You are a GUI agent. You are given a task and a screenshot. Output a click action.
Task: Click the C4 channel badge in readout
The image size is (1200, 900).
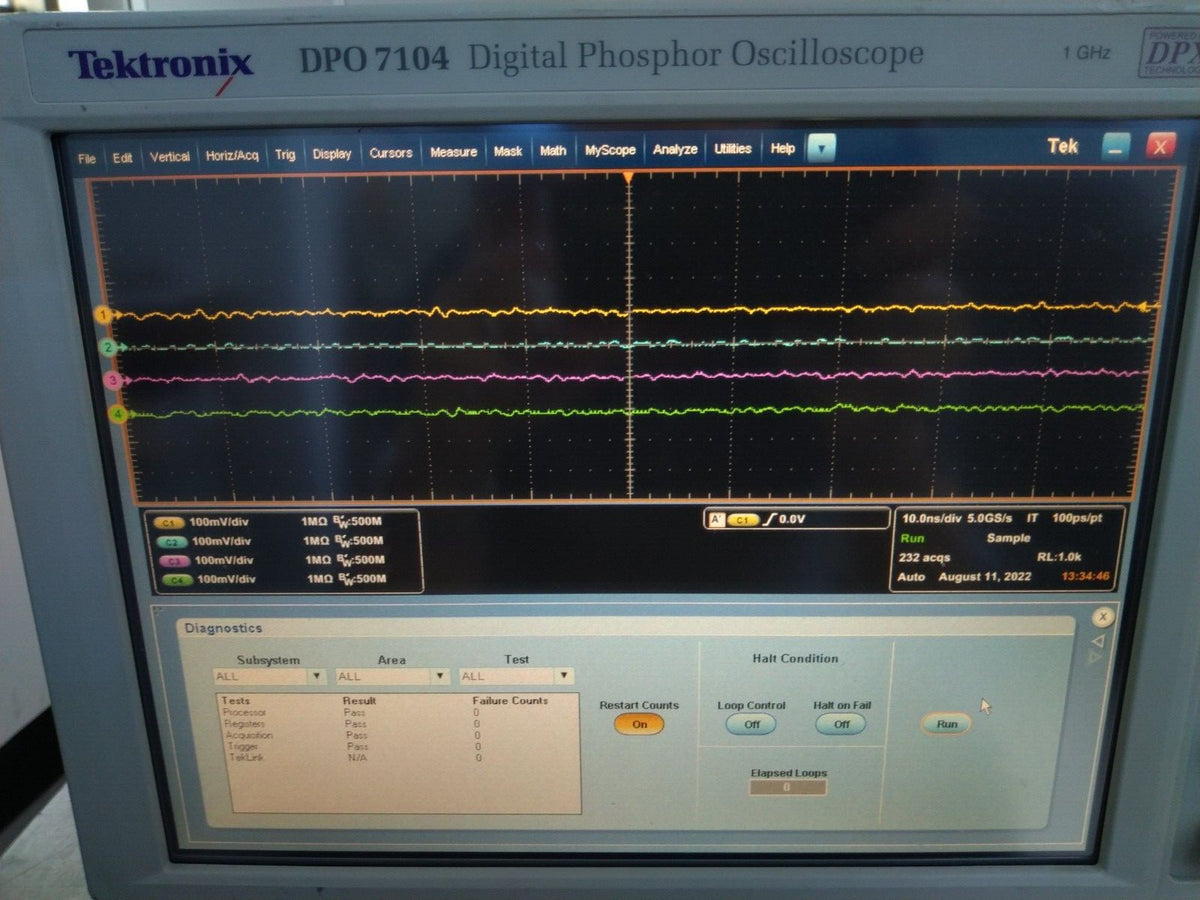[x=177, y=580]
